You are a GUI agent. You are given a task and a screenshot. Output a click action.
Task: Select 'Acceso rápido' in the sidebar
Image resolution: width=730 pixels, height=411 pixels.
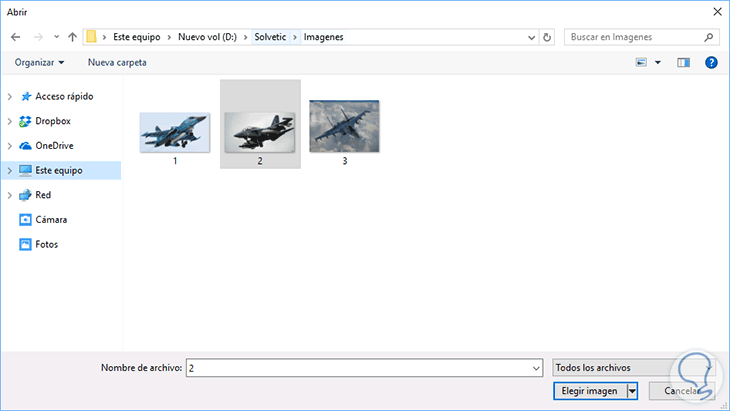(x=64, y=96)
